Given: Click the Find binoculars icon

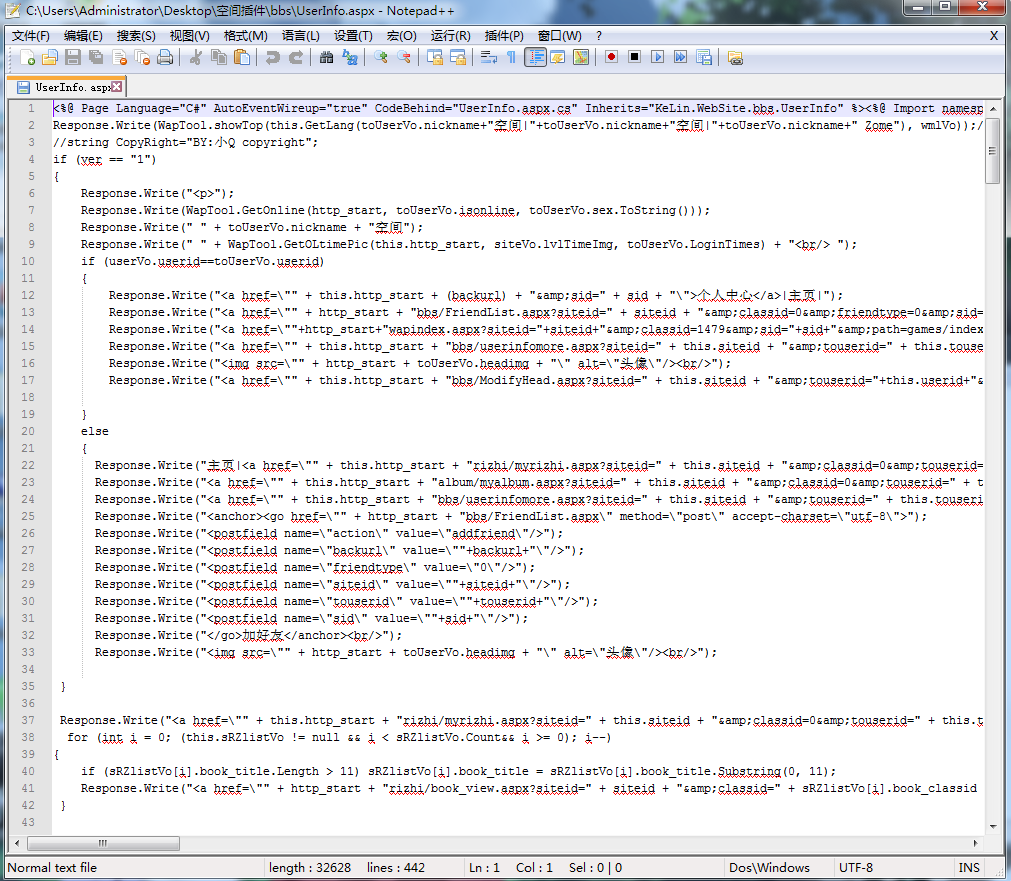Looking at the screenshot, I should tap(326, 57).
